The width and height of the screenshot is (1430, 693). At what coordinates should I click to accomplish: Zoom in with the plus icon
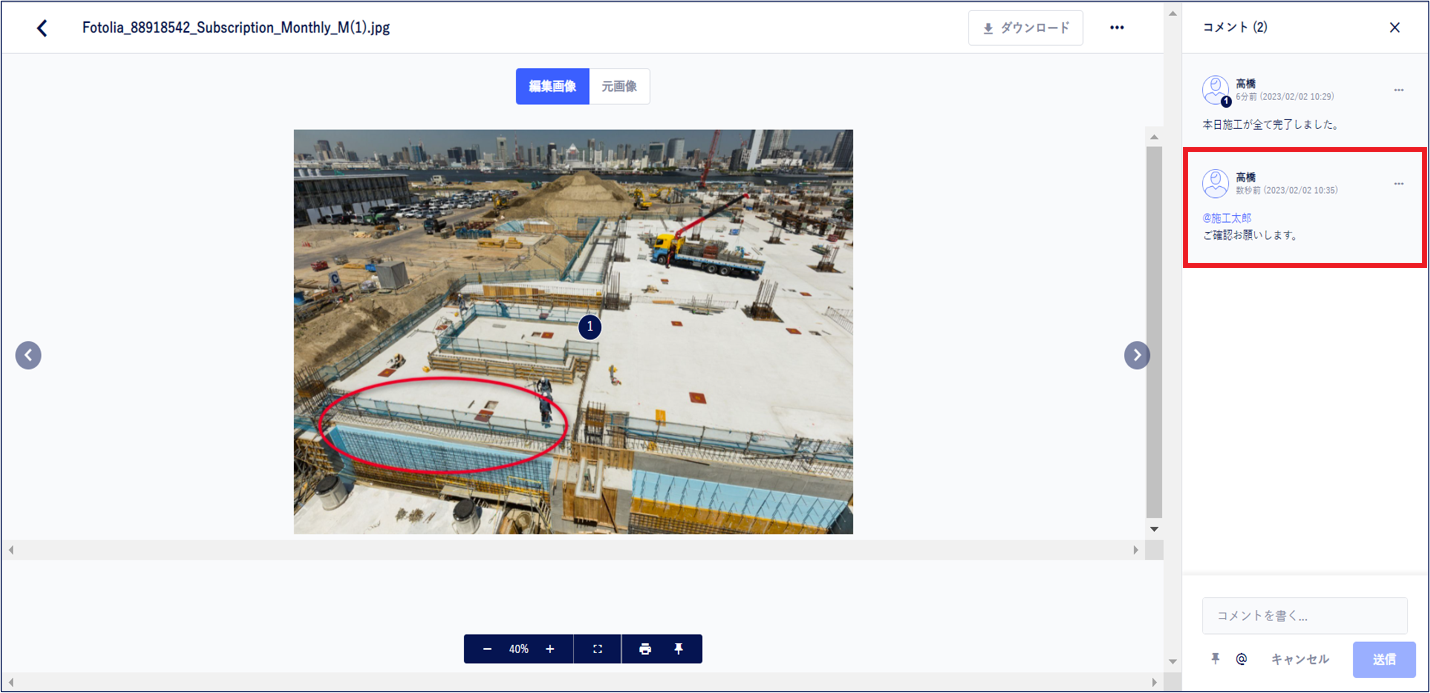(550, 649)
